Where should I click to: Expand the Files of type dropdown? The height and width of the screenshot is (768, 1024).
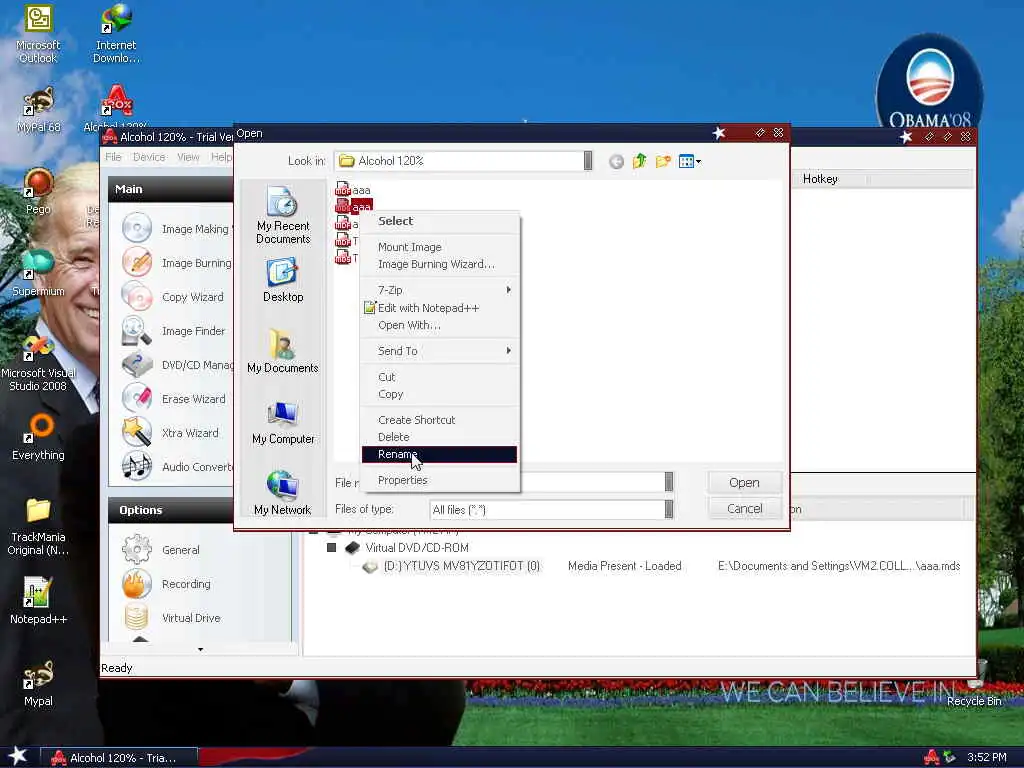tap(669, 509)
